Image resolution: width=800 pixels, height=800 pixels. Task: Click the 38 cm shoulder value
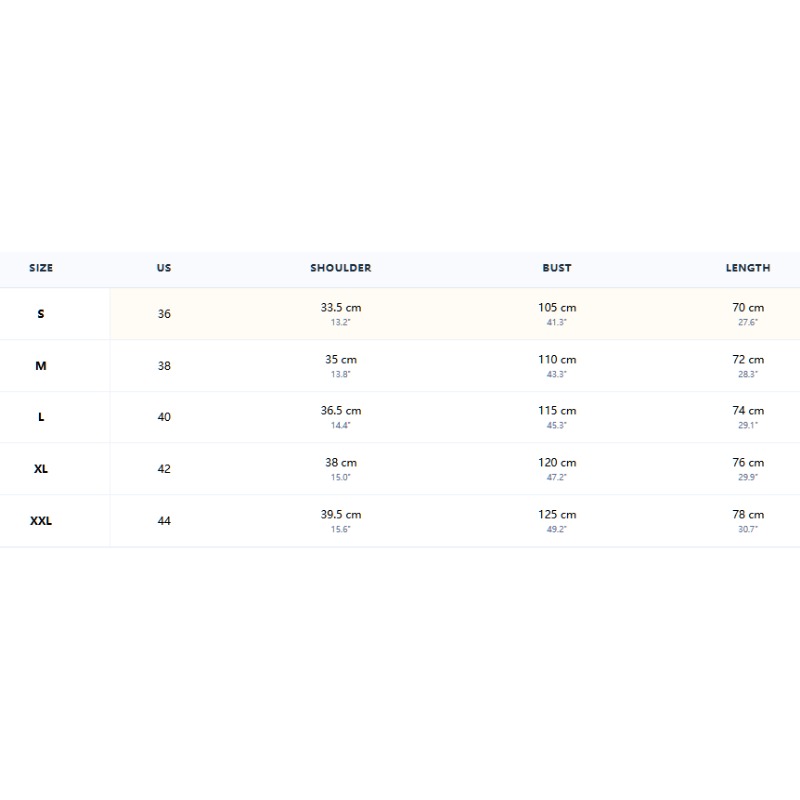[x=341, y=463]
